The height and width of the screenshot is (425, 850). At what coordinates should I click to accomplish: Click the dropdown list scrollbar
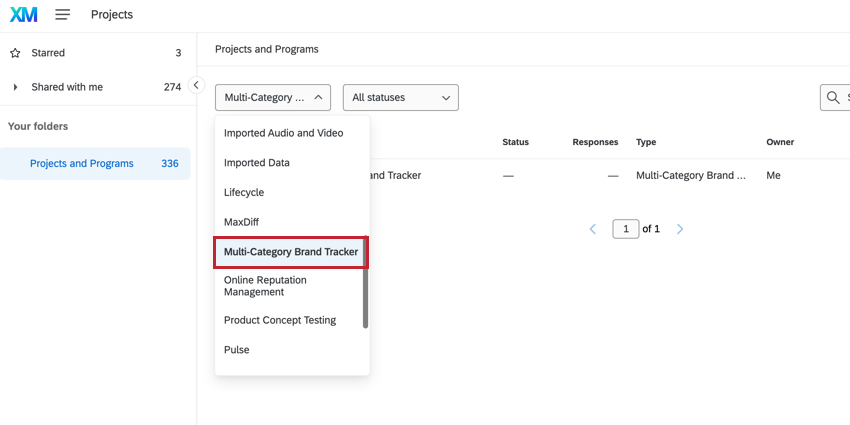coord(365,295)
